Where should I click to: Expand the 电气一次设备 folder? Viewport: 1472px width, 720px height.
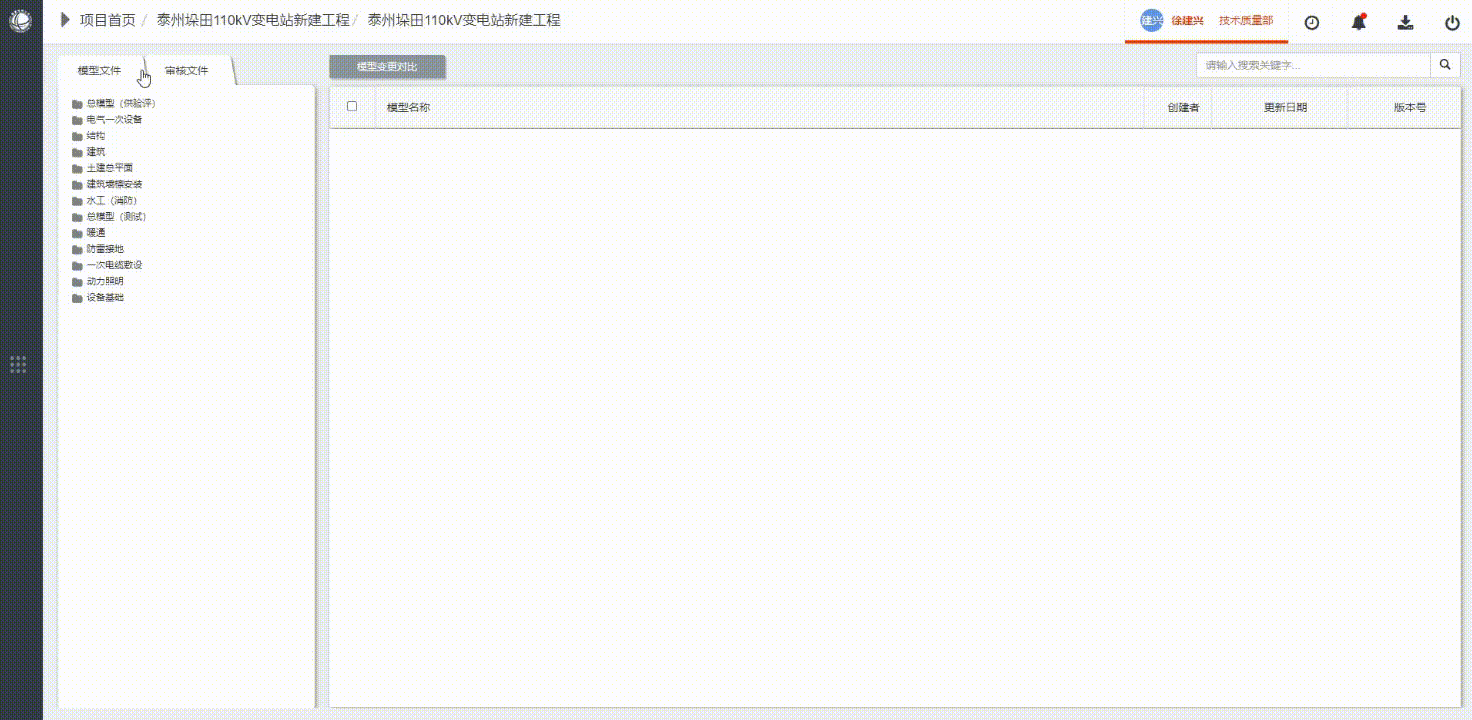click(x=114, y=120)
